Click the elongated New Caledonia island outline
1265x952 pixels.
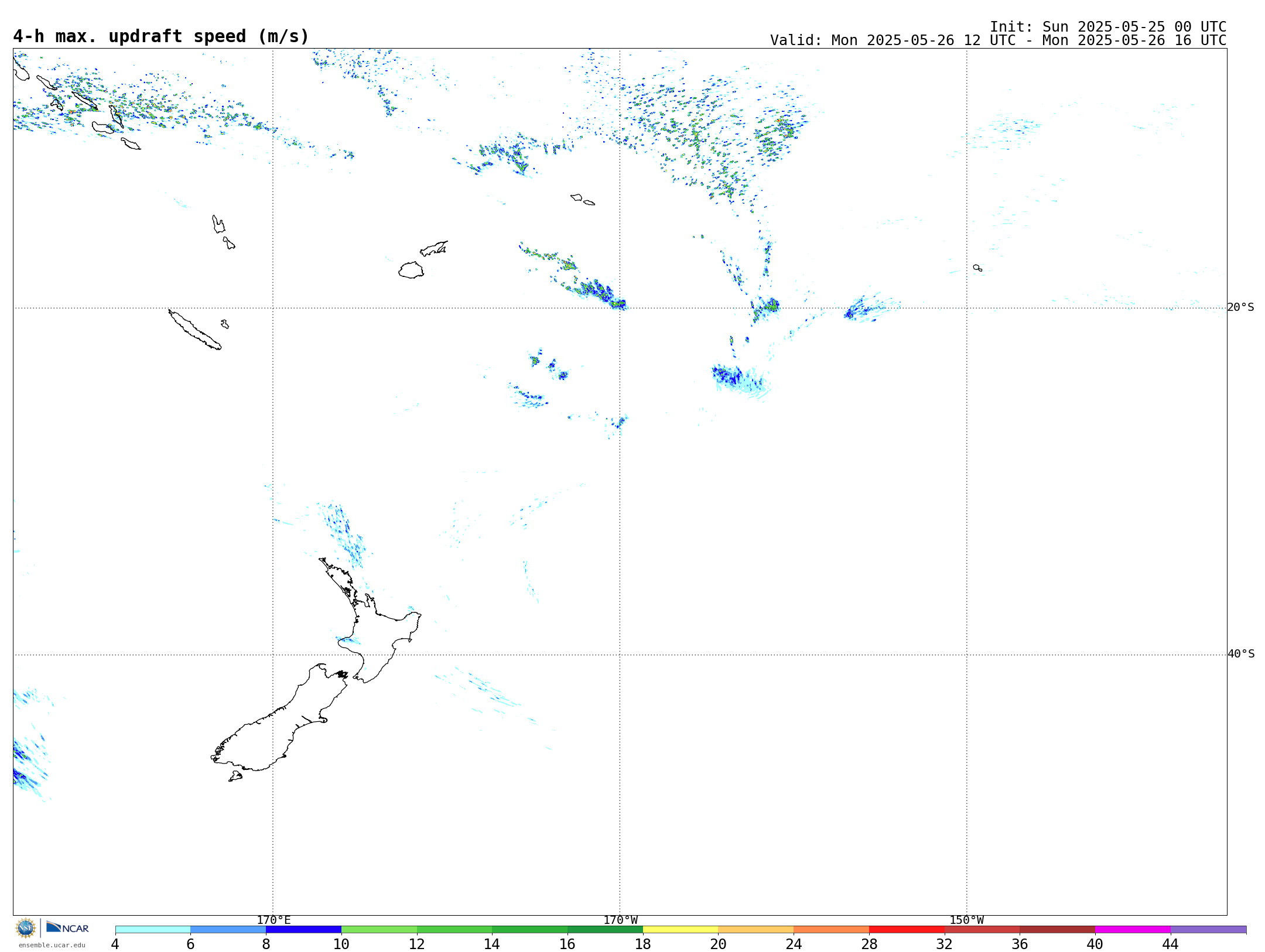click(194, 330)
